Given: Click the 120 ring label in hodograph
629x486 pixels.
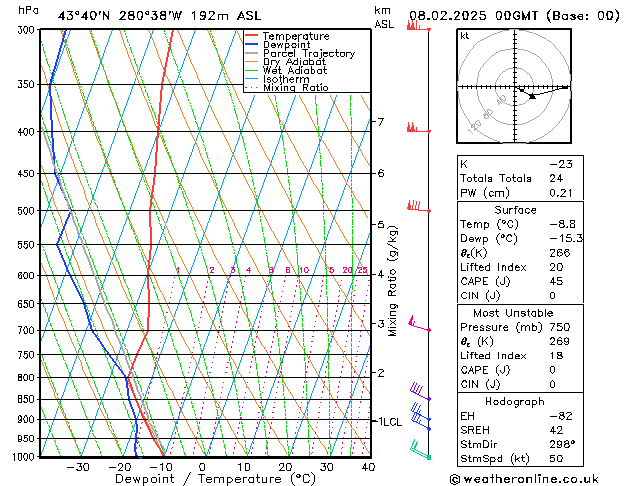Looking at the screenshot, I should [x=474, y=127].
